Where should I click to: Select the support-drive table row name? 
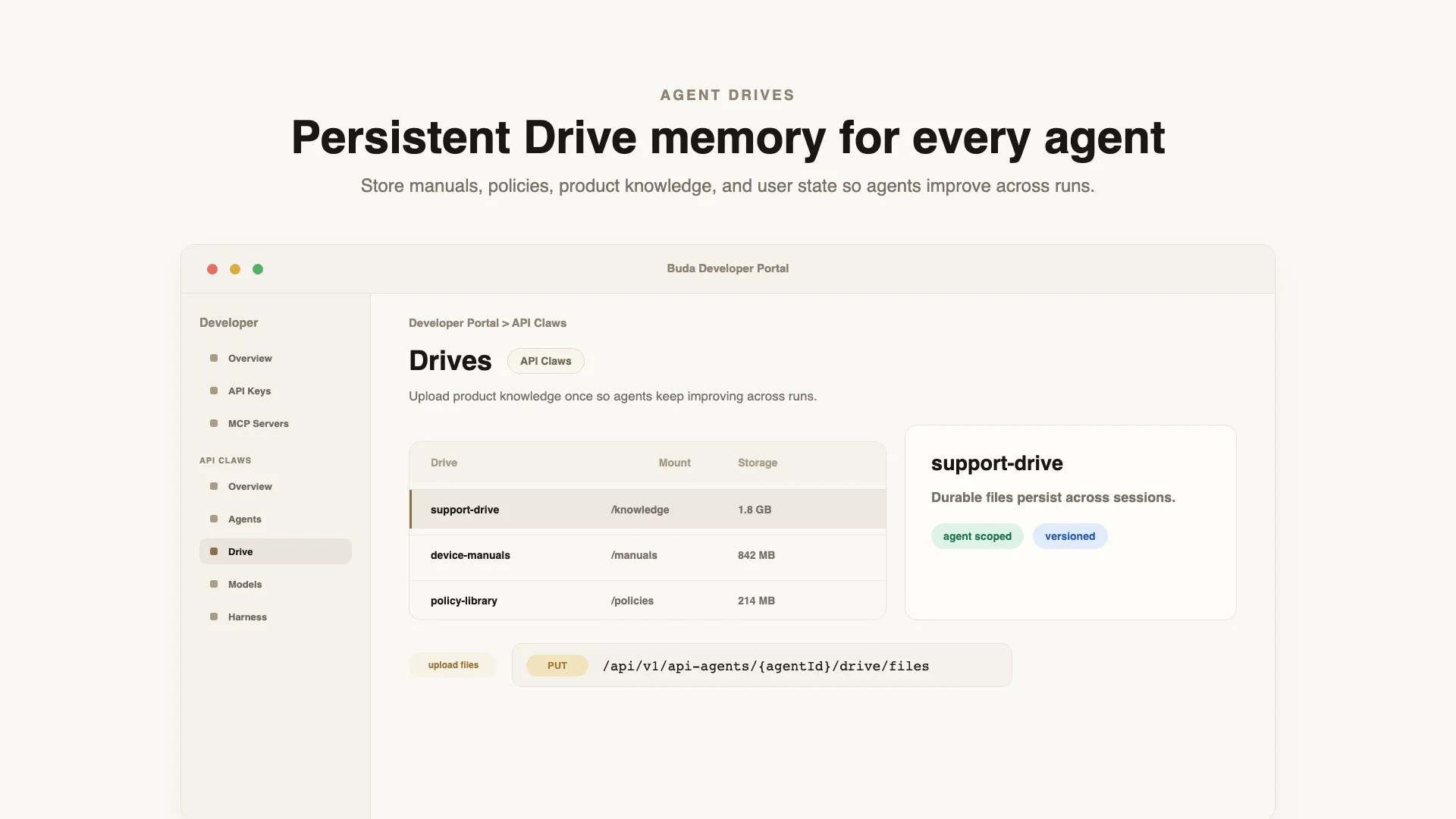[465, 510]
